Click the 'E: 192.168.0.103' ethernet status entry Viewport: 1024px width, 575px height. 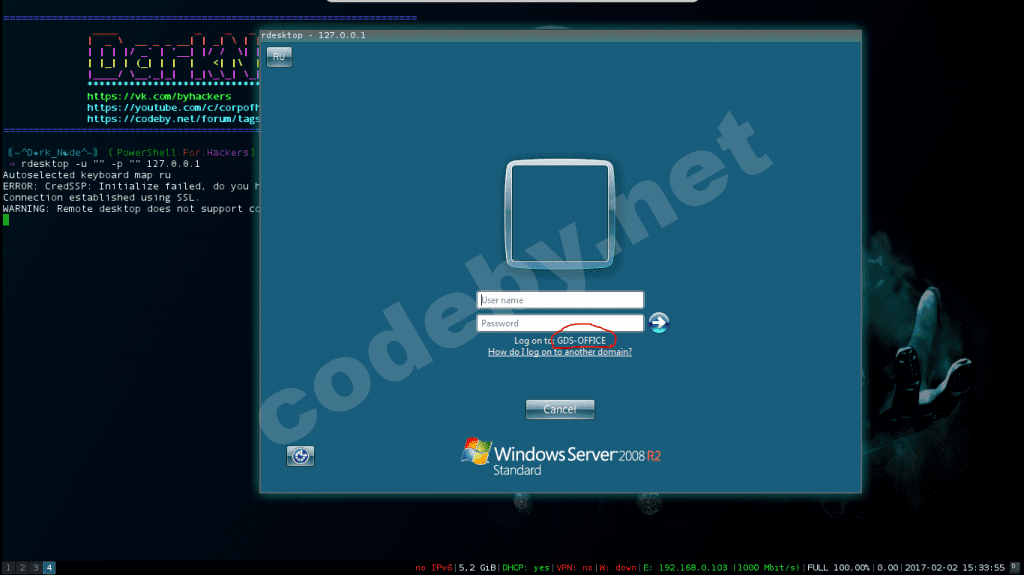[x=722, y=568]
